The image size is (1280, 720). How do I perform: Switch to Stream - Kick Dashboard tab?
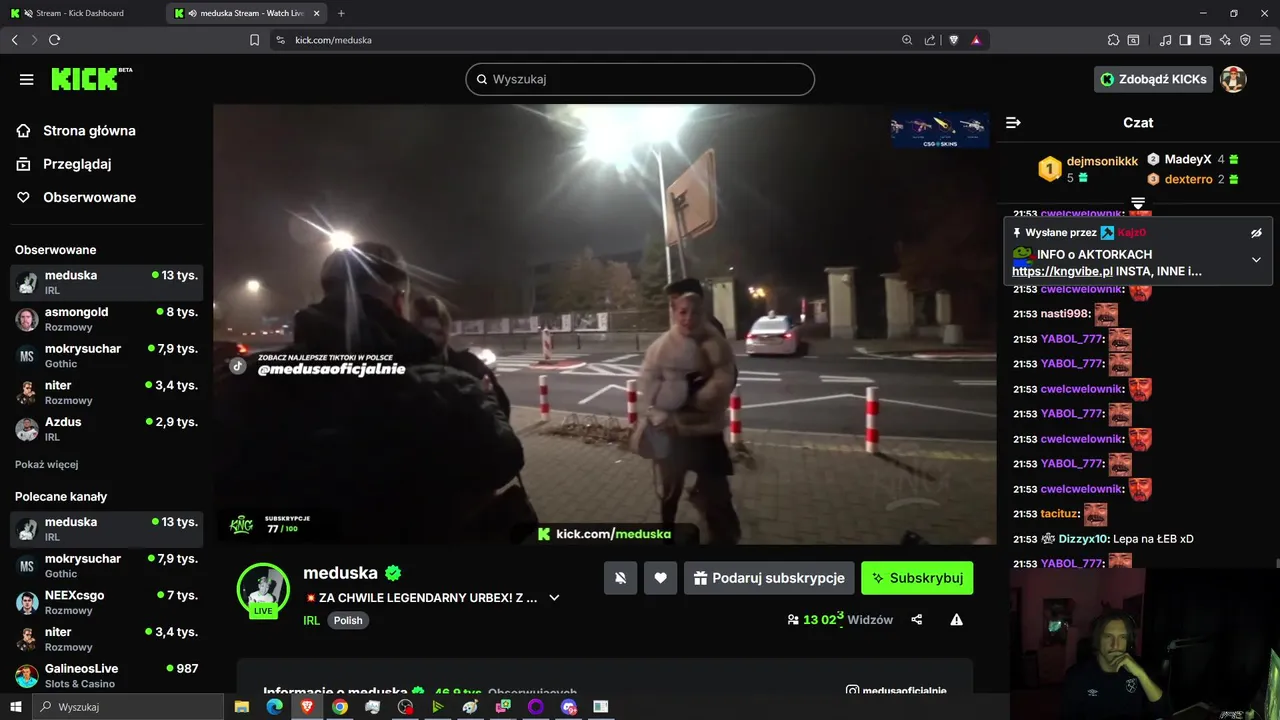pos(82,13)
